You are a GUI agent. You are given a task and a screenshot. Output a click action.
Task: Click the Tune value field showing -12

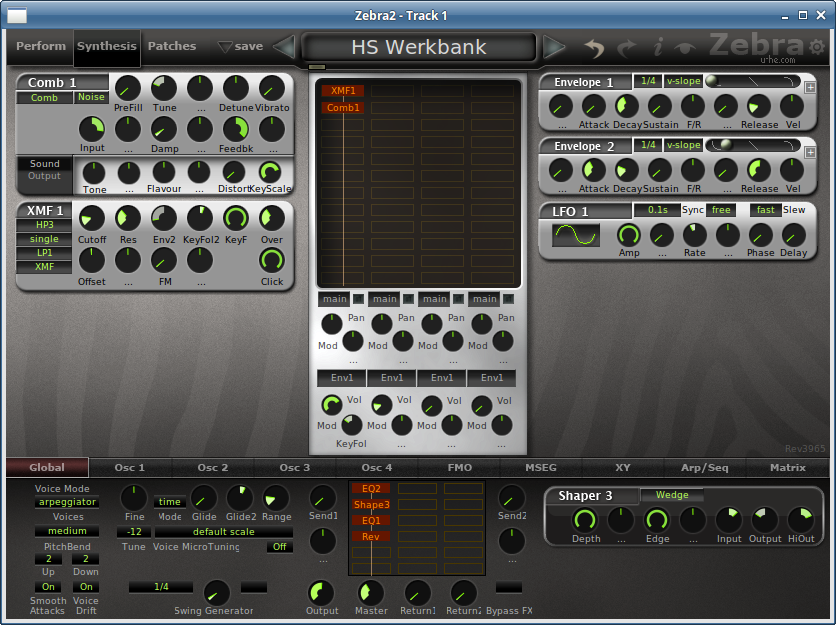coord(134,532)
